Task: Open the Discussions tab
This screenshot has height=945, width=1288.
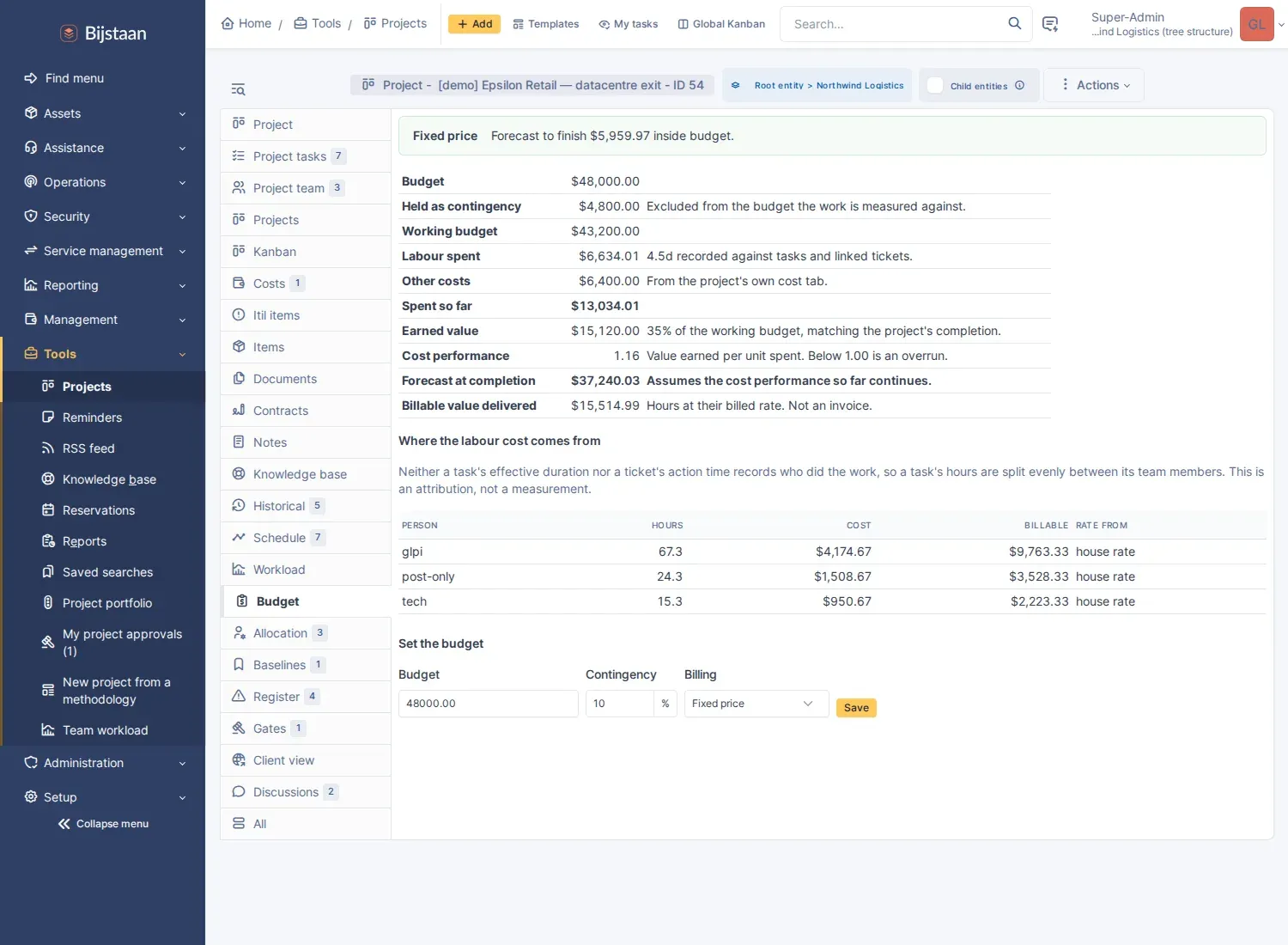Action: tap(306, 792)
